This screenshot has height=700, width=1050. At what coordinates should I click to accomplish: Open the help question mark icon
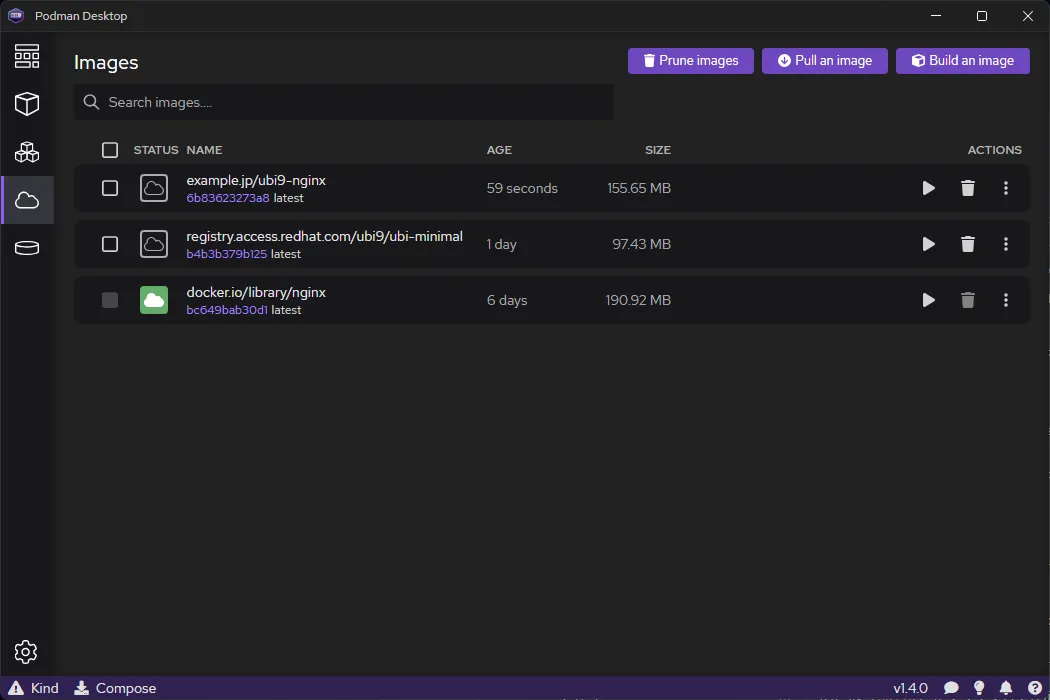(x=1035, y=688)
